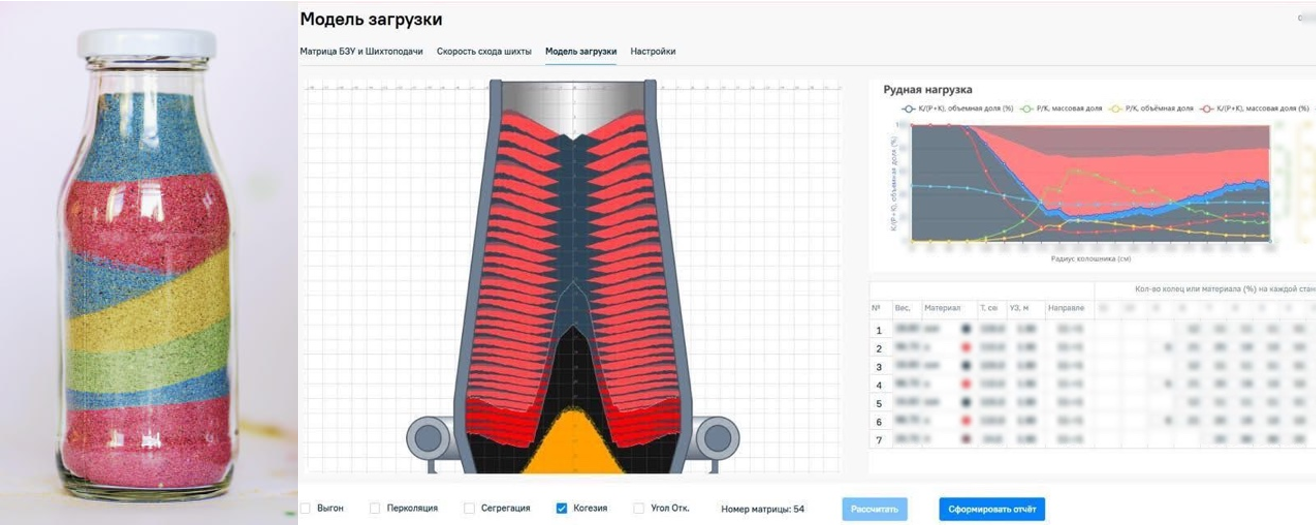Click the right bustle pipe circle on furnace
Image resolution: width=1316 pixels, height=527 pixels.
click(716, 438)
